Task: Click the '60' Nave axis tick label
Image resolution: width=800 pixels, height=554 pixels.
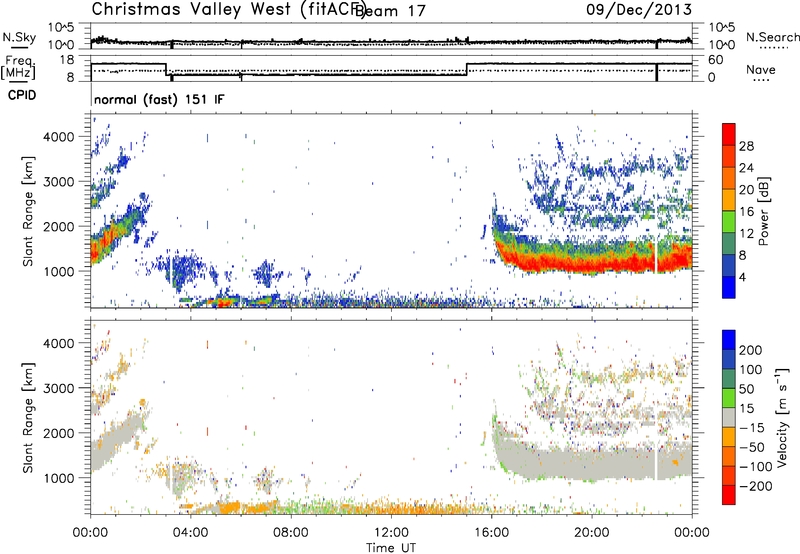Action: (x=716, y=60)
